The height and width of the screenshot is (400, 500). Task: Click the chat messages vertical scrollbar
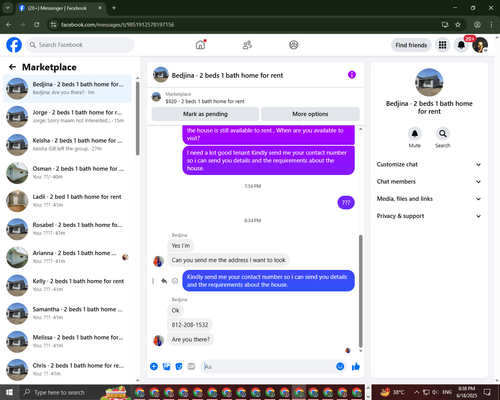(x=360, y=291)
